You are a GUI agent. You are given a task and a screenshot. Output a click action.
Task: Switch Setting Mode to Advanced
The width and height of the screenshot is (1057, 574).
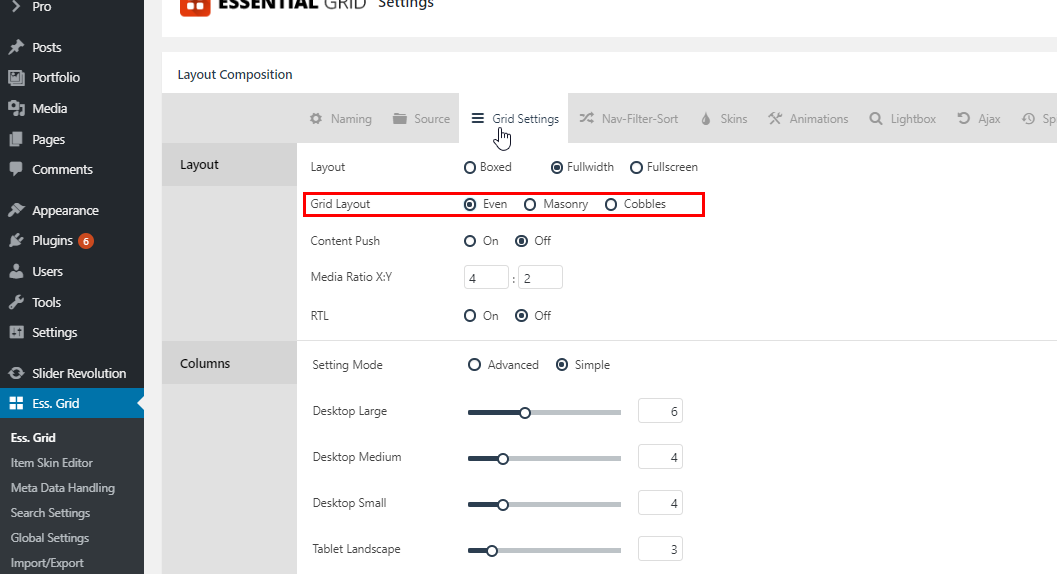[x=475, y=365]
